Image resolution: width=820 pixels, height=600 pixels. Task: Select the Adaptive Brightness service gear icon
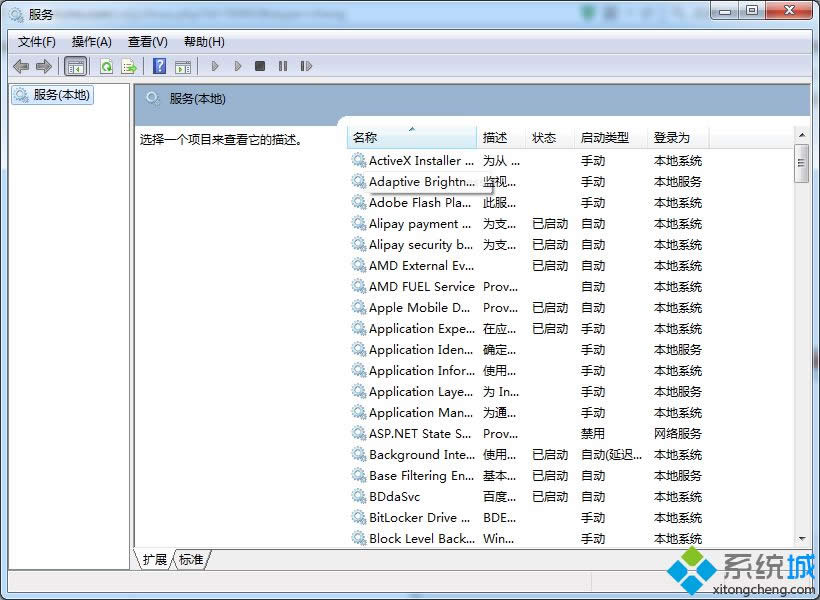pos(359,181)
